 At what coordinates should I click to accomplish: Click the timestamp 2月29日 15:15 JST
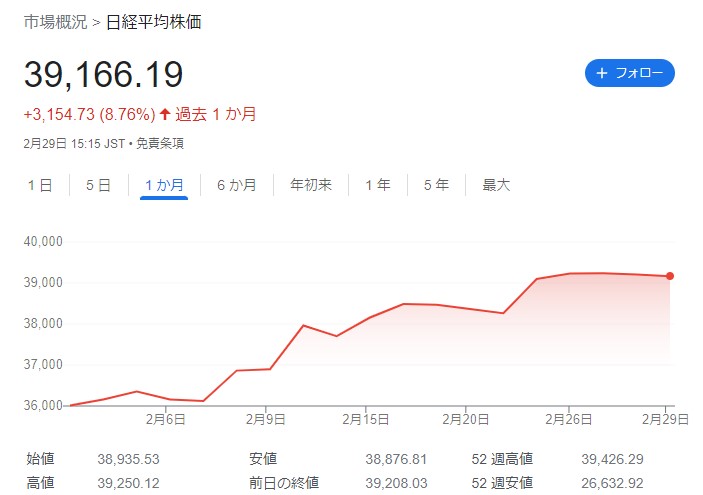tap(74, 143)
